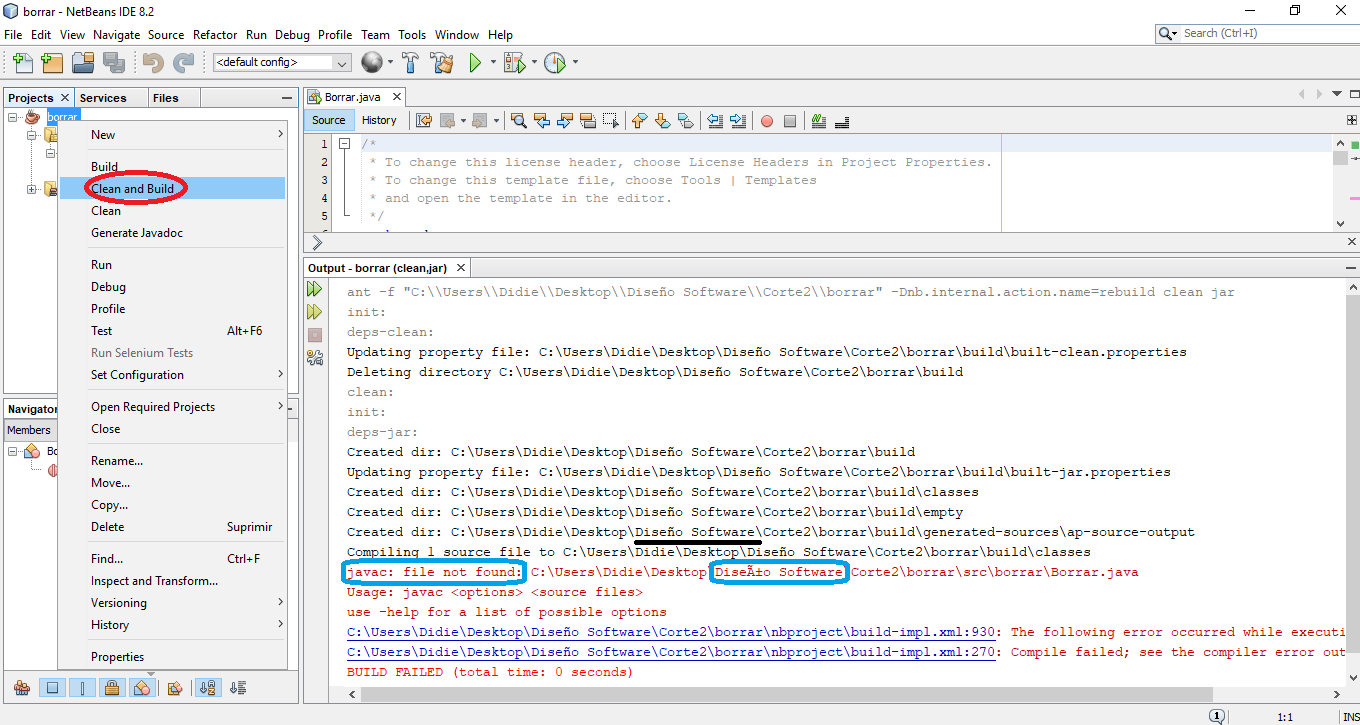Choose Properties in project context menu
Screen dimensions: 1360x725
pyautogui.click(x=172, y=657)
